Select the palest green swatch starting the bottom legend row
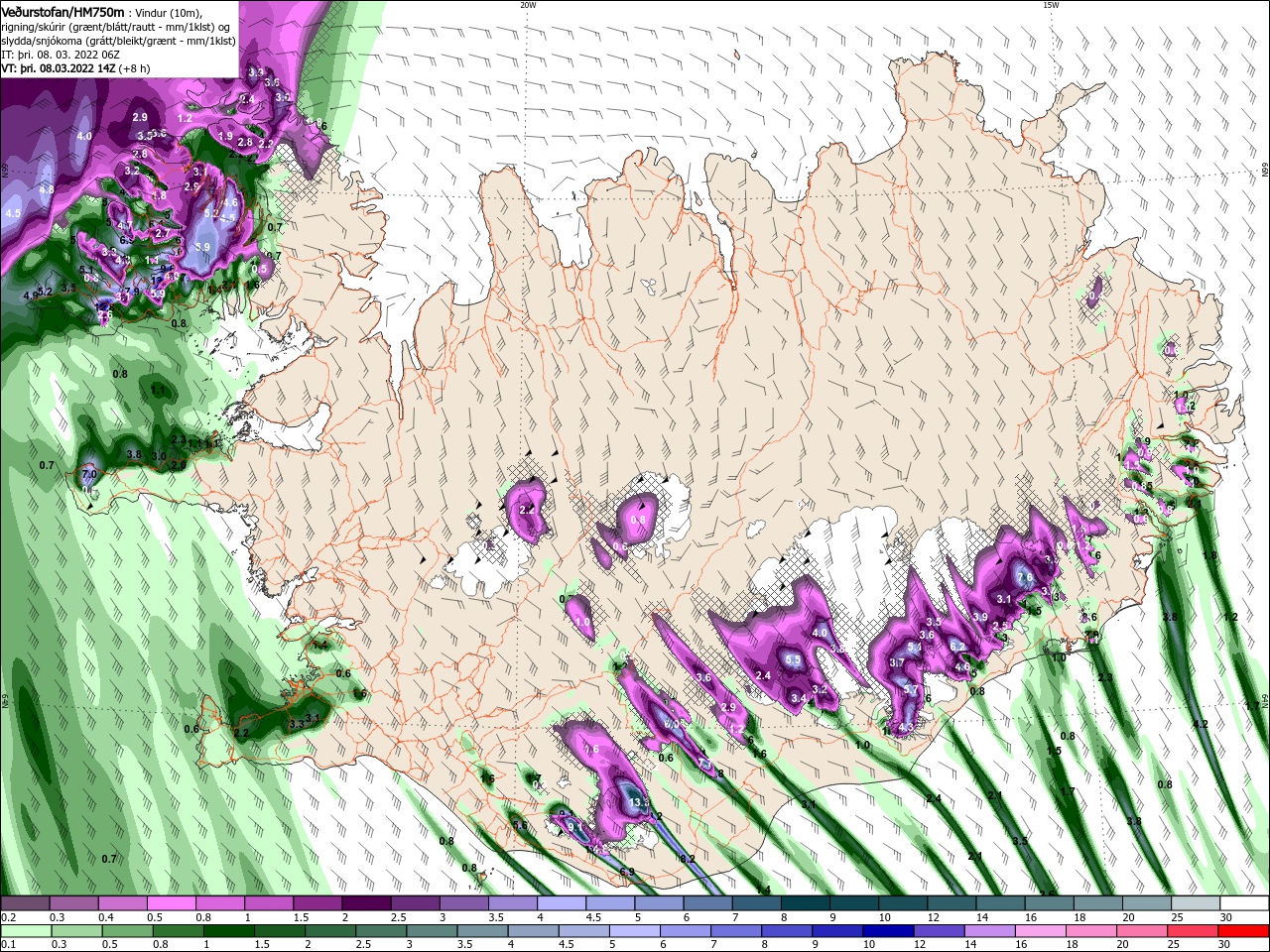Screen dimensions: 1270x952 (x=25, y=931)
